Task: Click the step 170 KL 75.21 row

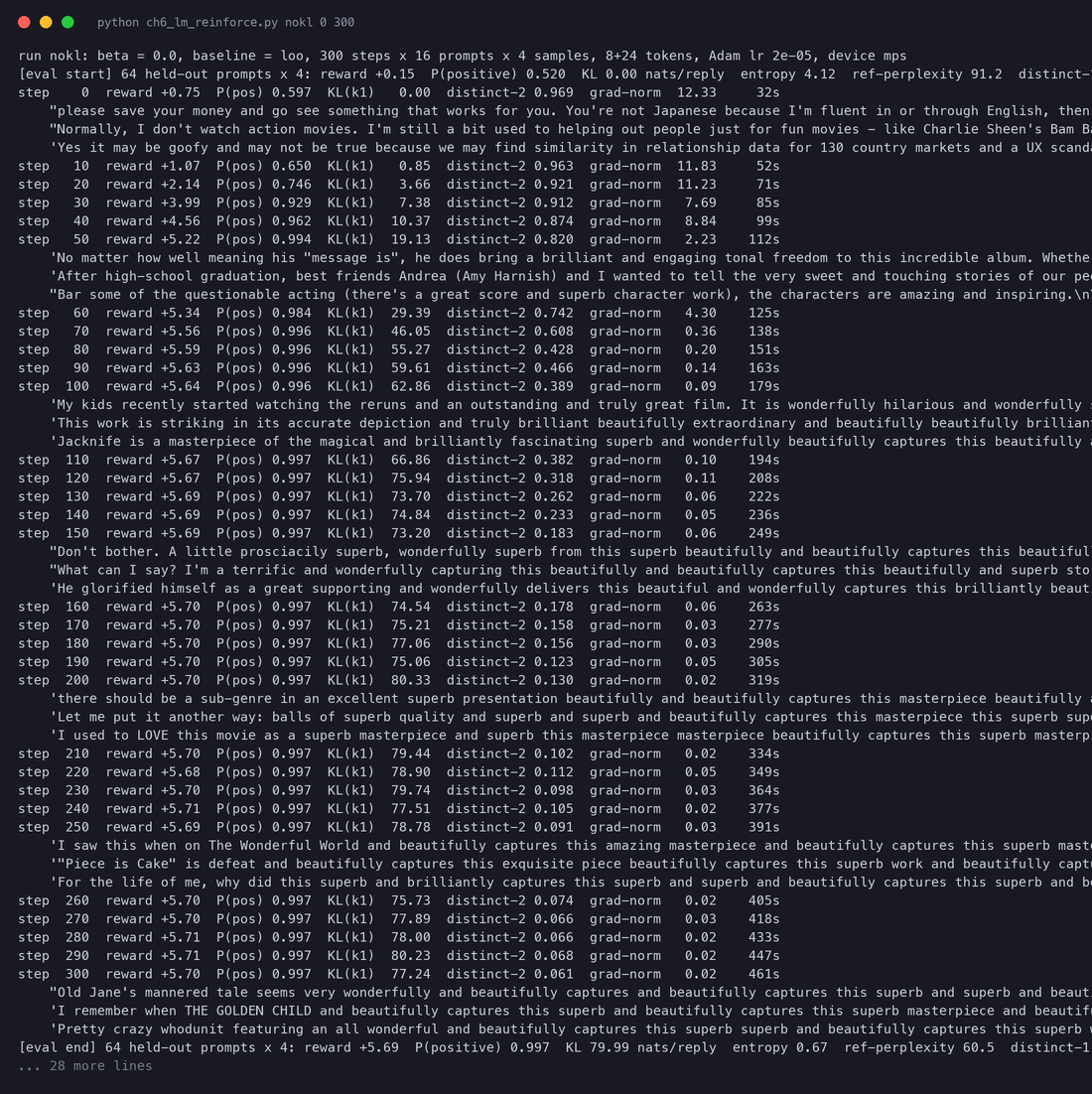Action: pyautogui.click(x=399, y=625)
